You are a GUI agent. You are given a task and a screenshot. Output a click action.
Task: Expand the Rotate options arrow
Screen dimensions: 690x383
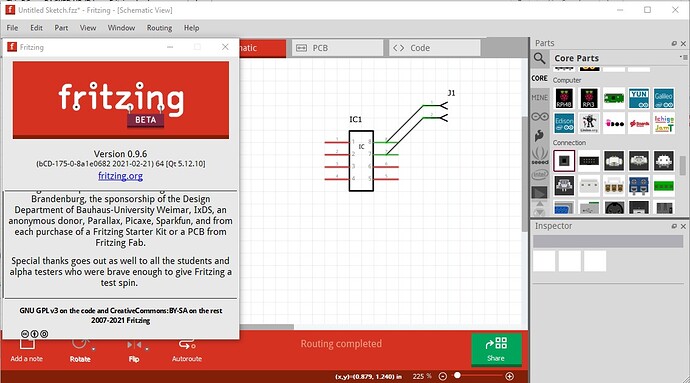(93, 349)
